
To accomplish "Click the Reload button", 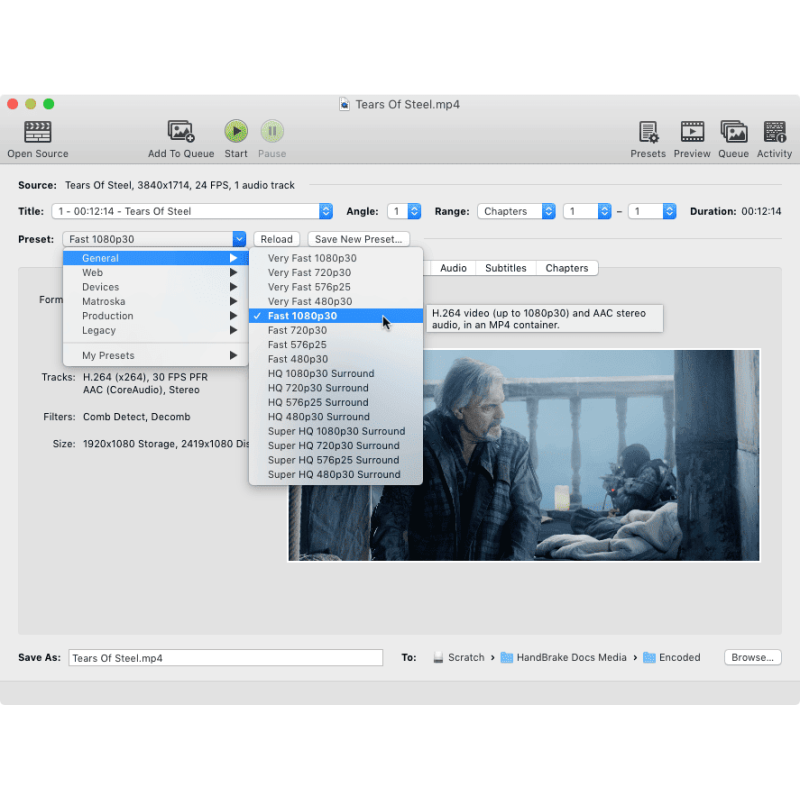I will tap(277, 239).
